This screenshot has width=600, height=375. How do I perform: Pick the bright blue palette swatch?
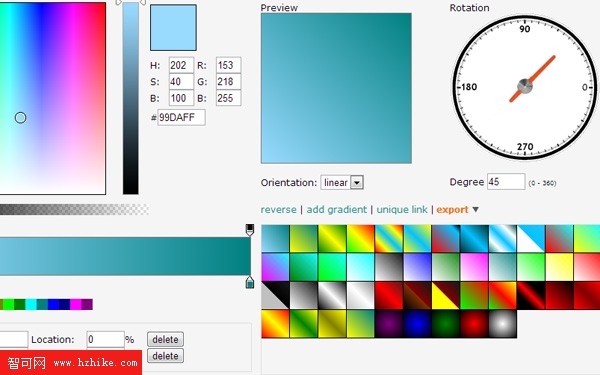(53, 304)
